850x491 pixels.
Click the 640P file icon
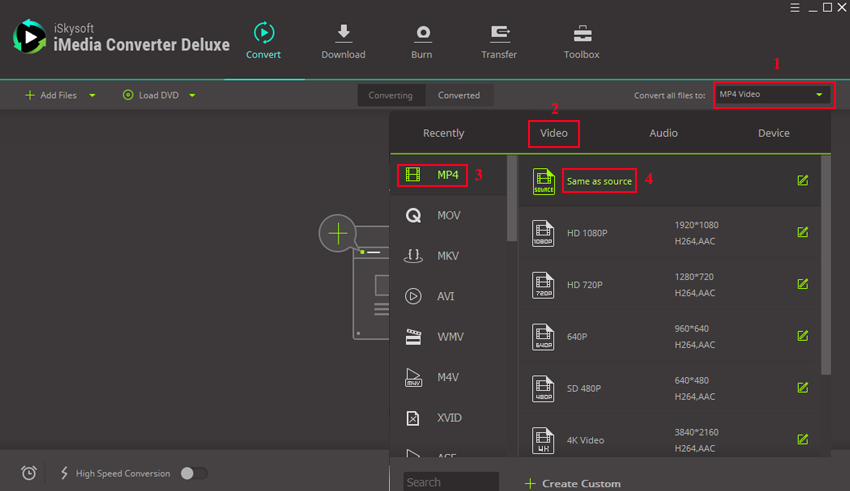tap(543, 337)
